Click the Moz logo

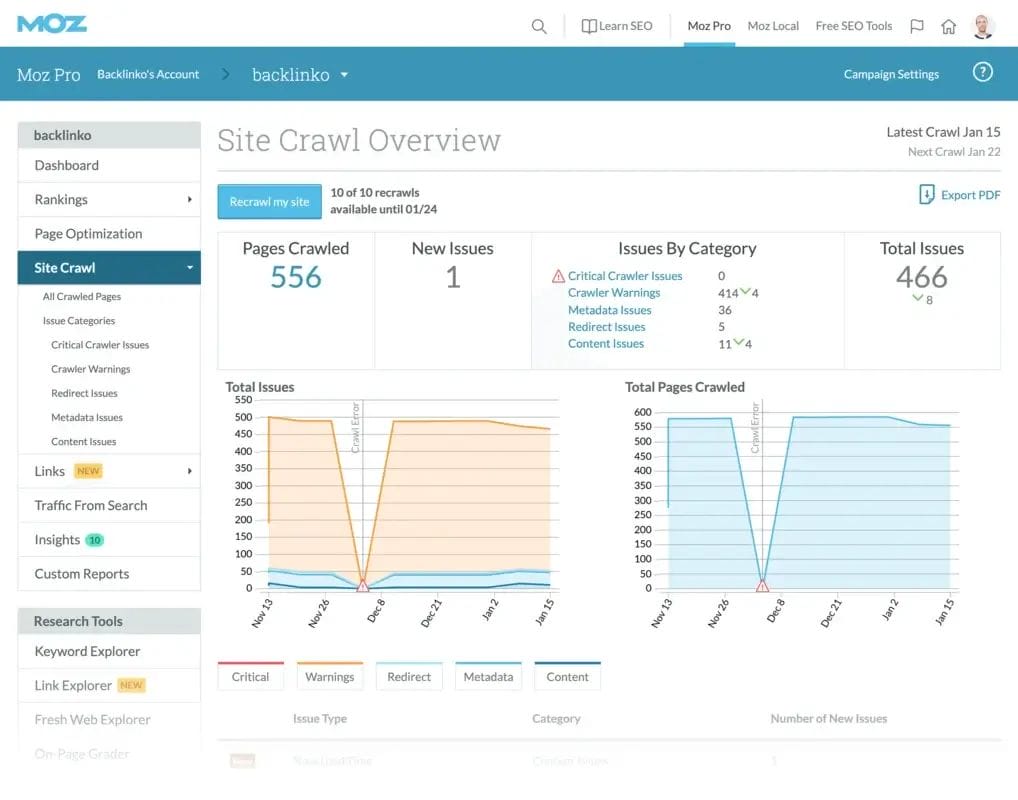pyautogui.click(x=52, y=24)
